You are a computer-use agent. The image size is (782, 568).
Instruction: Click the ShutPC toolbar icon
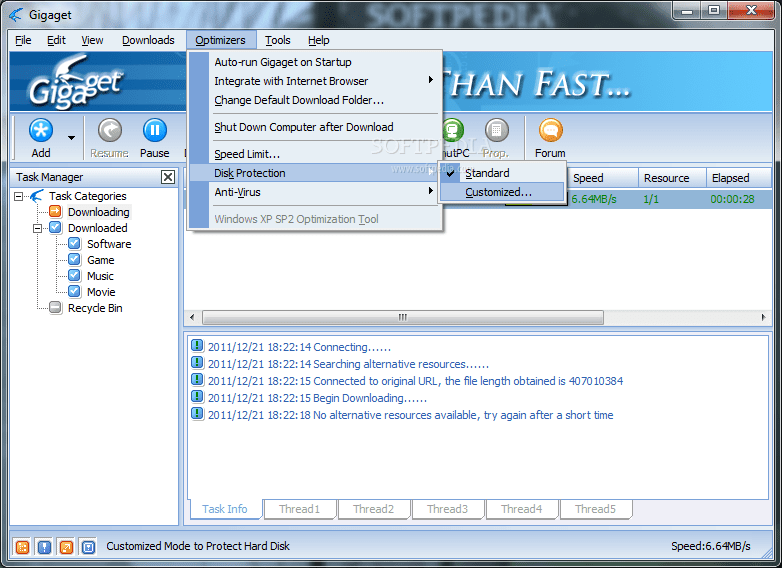point(453,131)
